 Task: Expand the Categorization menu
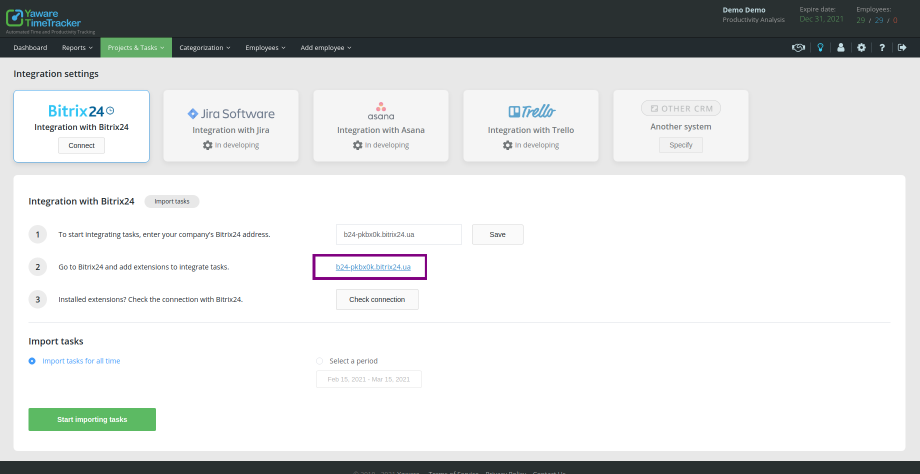click(205, 48)
